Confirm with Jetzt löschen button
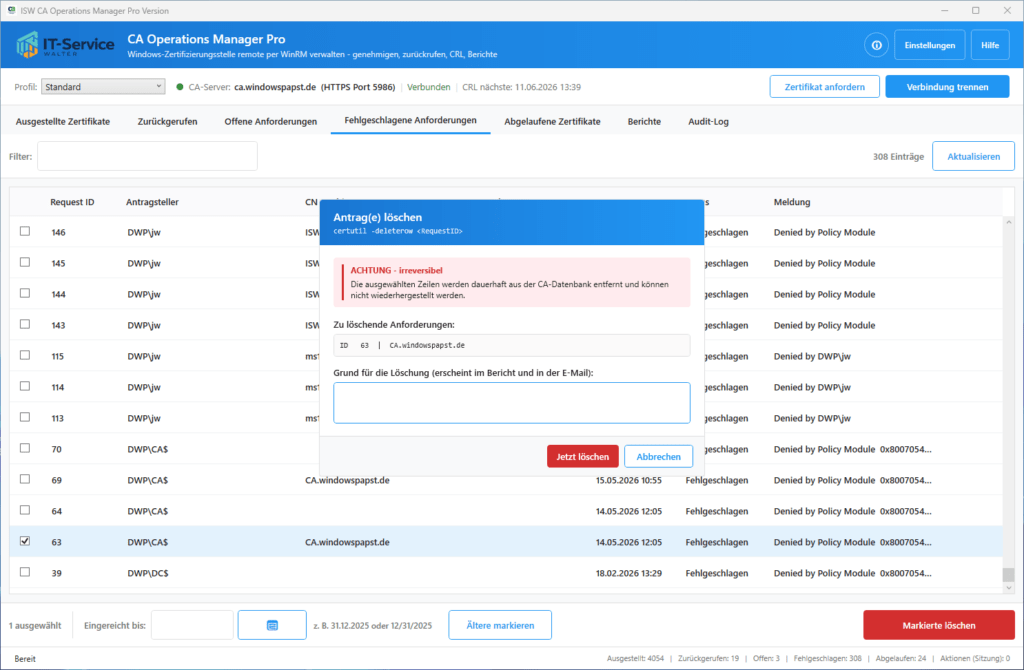 click(x=583, y=456)
